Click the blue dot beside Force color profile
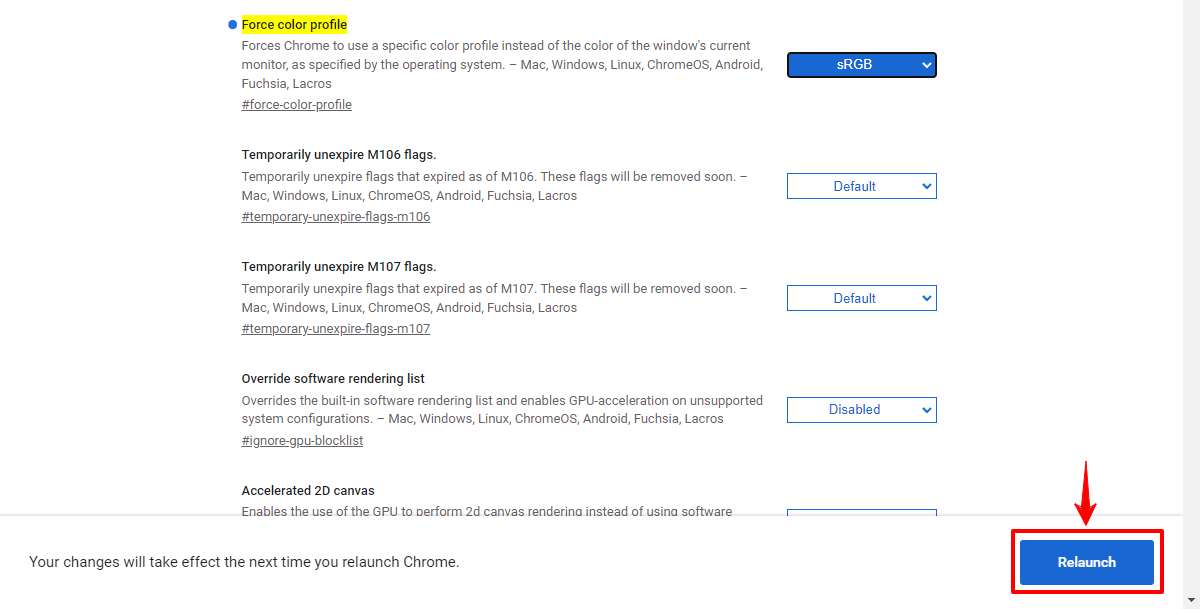 pyautogui.click(x=231, y=24)
